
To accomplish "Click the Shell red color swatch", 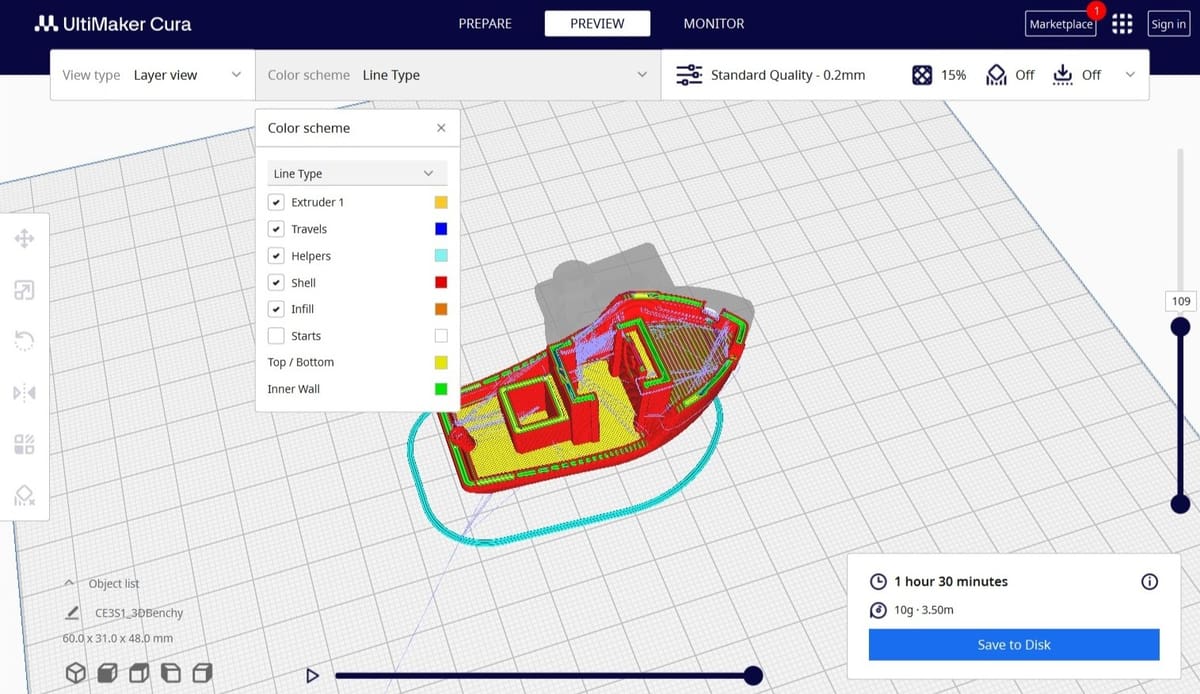I will pos(441,283).
